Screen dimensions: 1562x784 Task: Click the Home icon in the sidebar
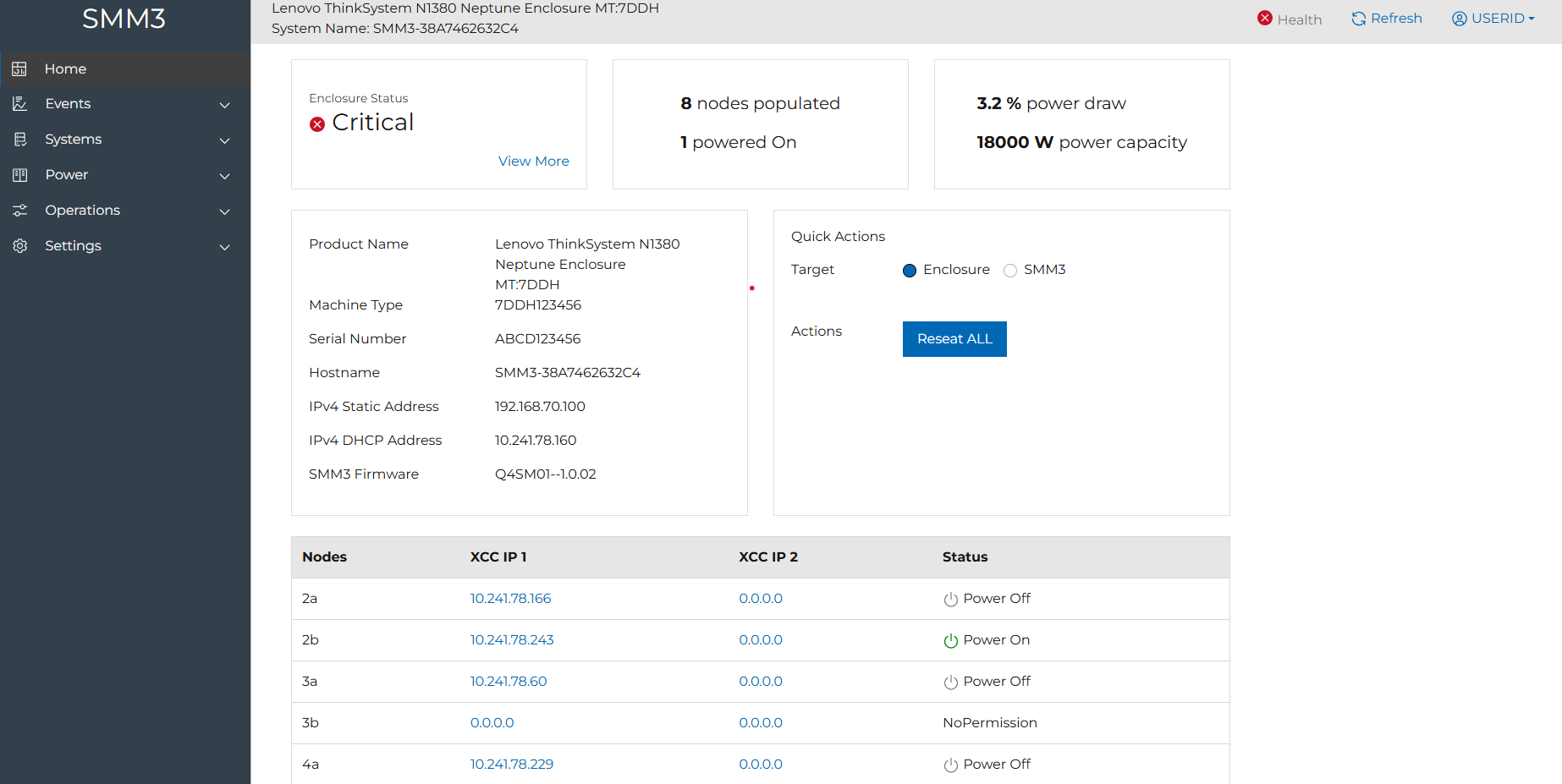(x=19, y=69)
